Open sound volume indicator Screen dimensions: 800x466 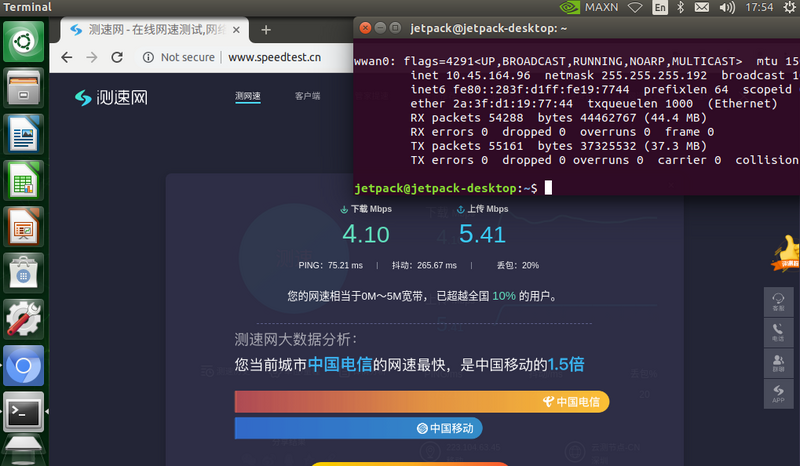[x=727, y=7]
